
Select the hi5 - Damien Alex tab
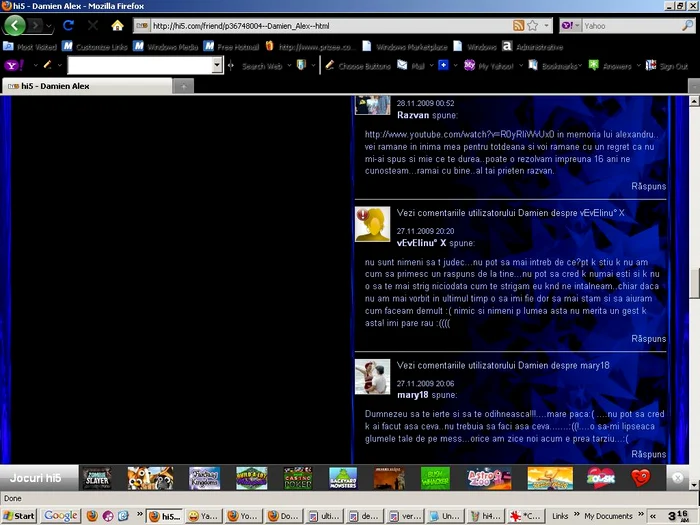click(87, 86)
